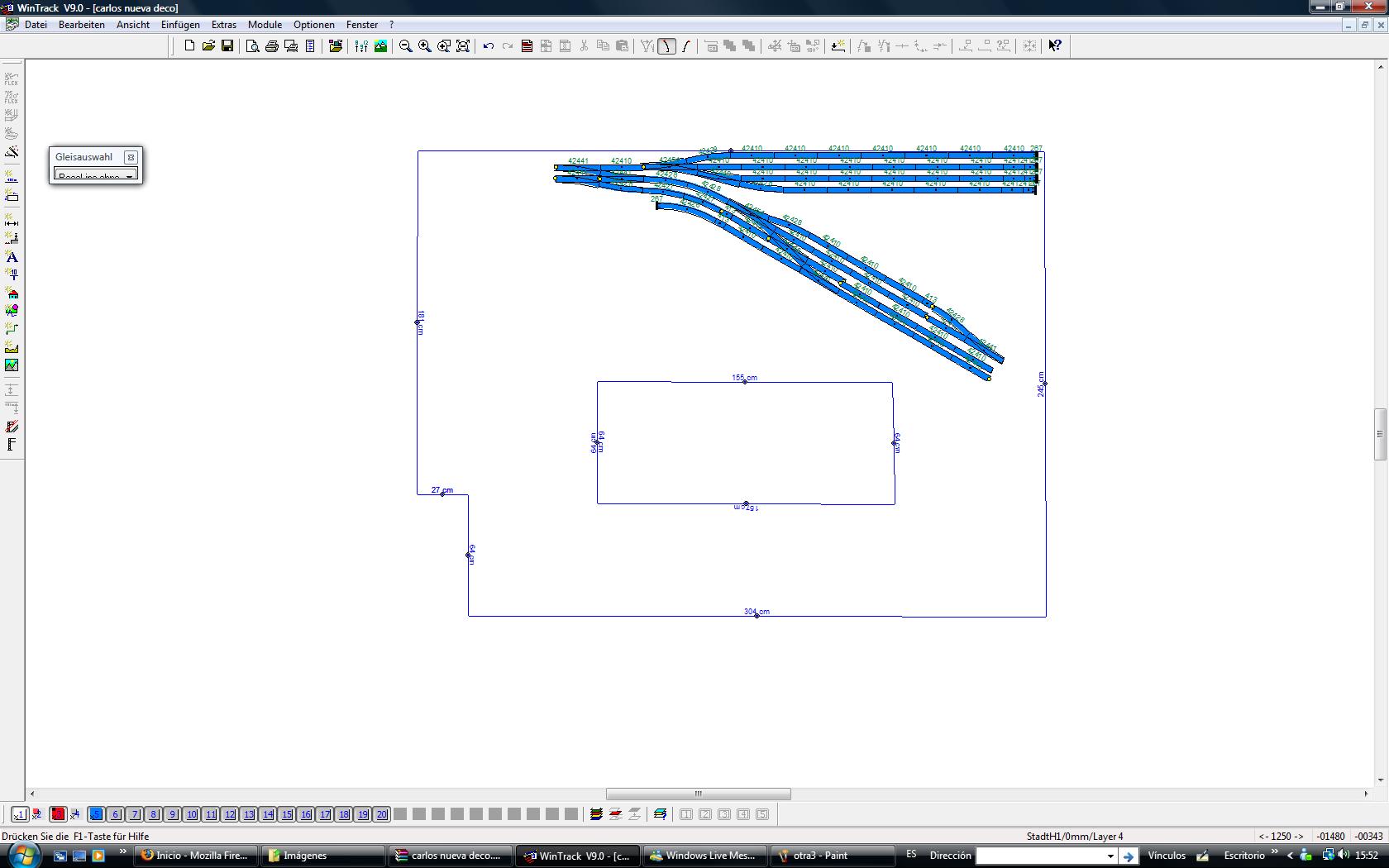
Task: Select the F-shaped tool icon
Action: coord(12,445)
